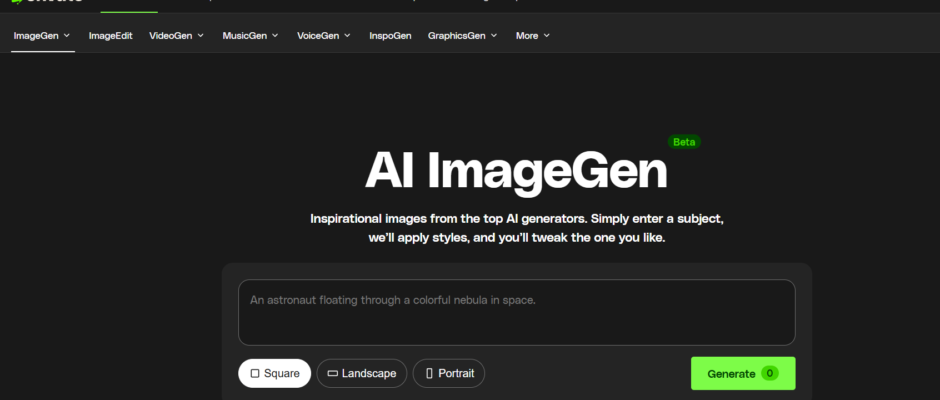Open the GraphicsGen dropdown menu
This screenshot has height=400, width=940.
[x=462, y=36]
